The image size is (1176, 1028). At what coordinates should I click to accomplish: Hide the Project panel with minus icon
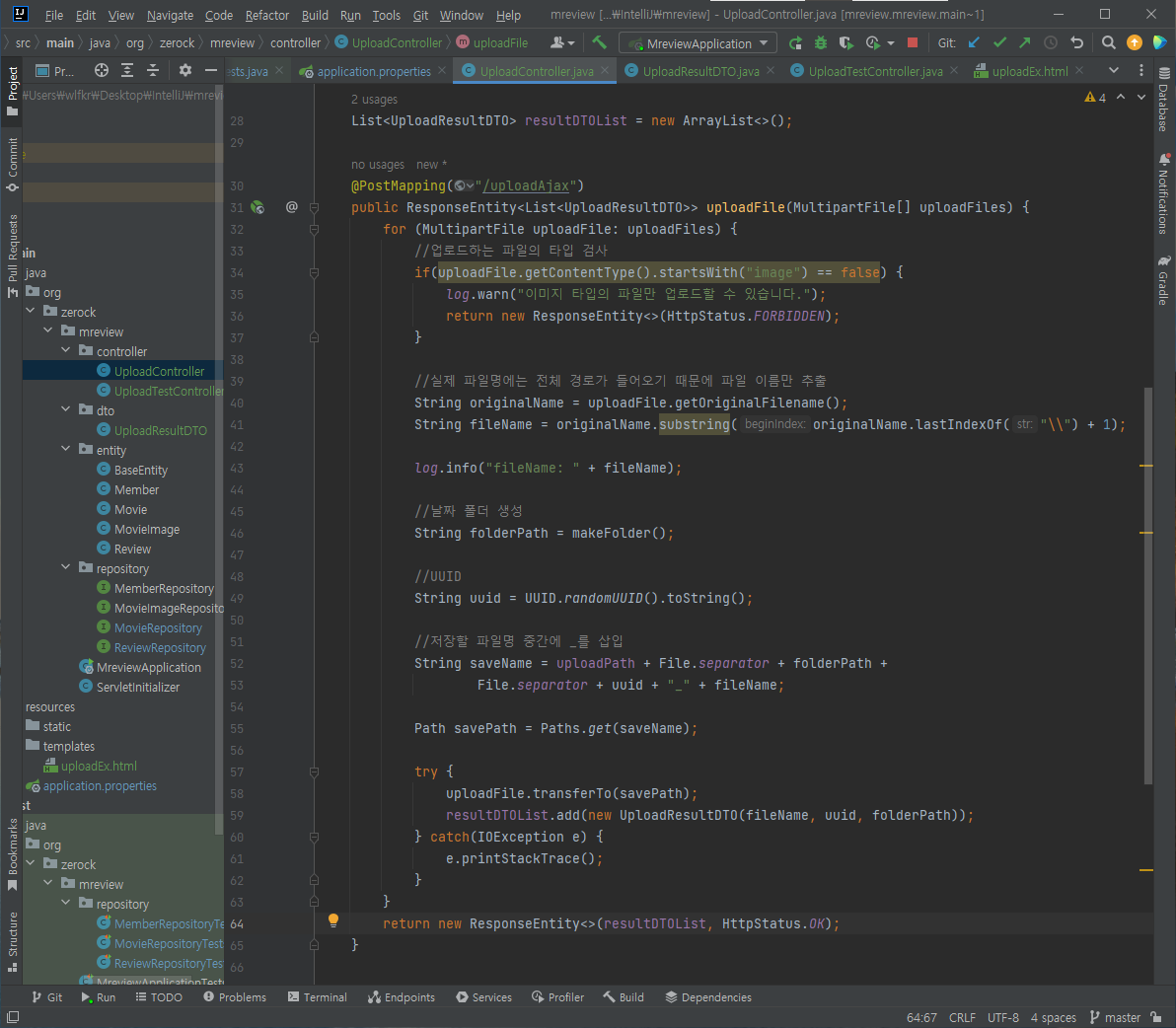(211, 70)
